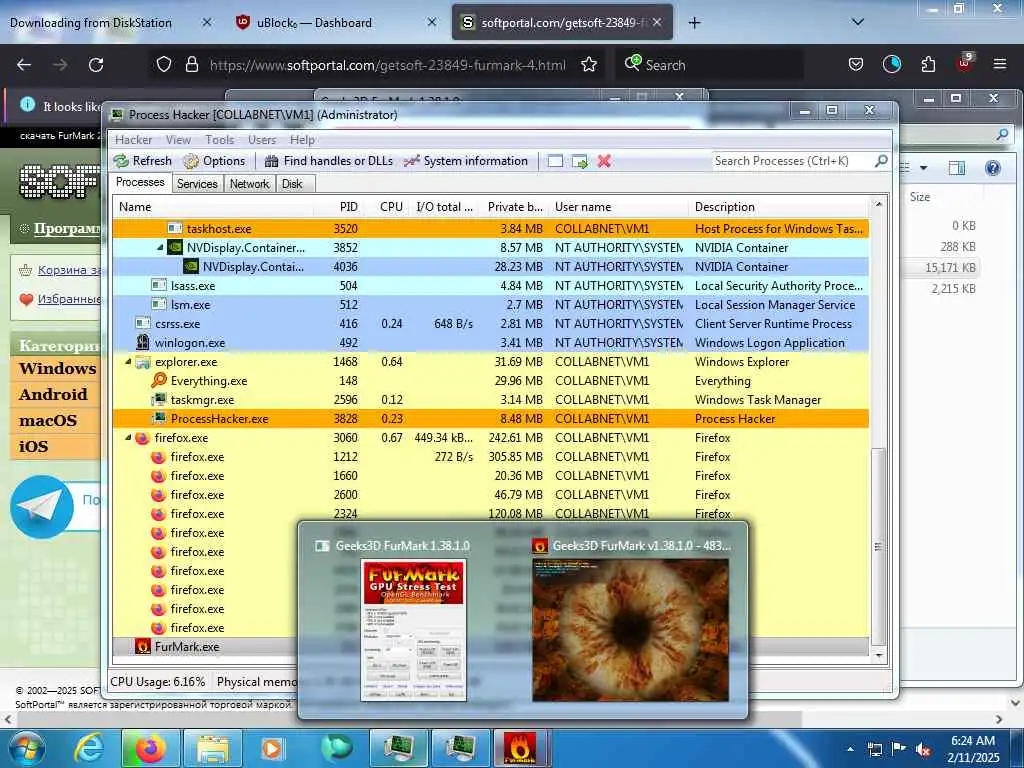Sort by the CPU column header

[388, 206]
